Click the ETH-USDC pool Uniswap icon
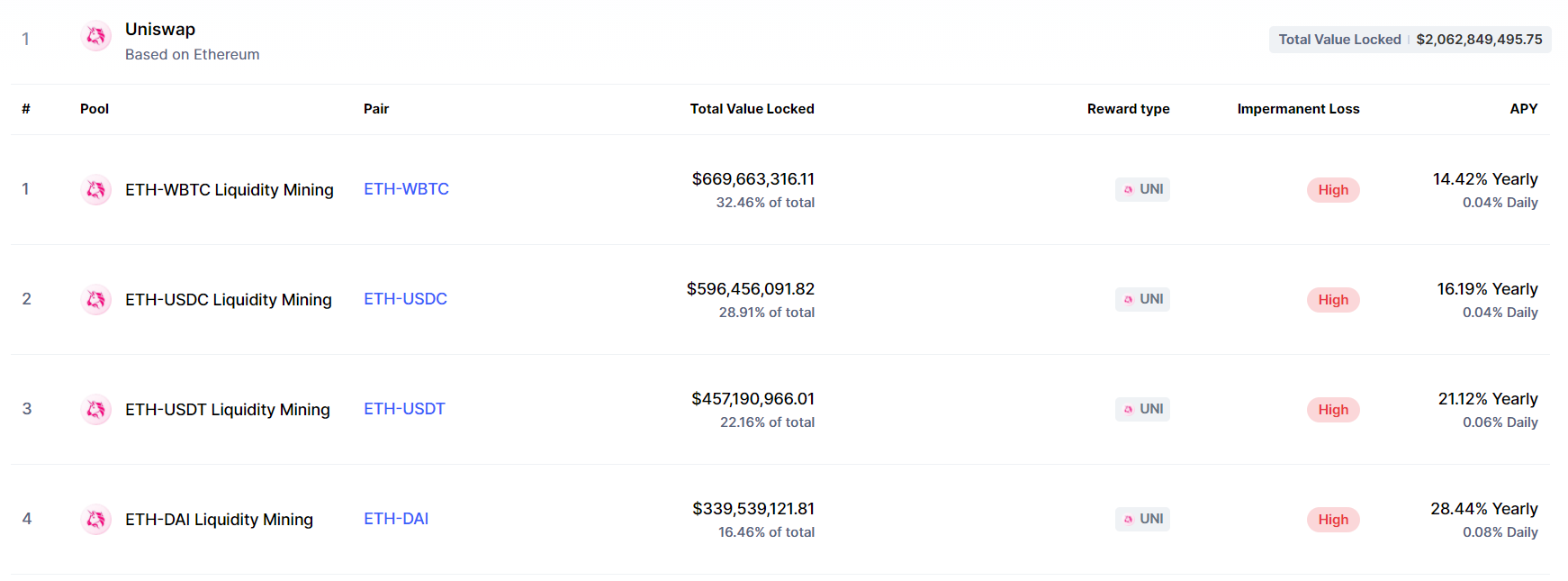Image resolution: width=1568 pixels, height=581 pixels. coord(95,300)
